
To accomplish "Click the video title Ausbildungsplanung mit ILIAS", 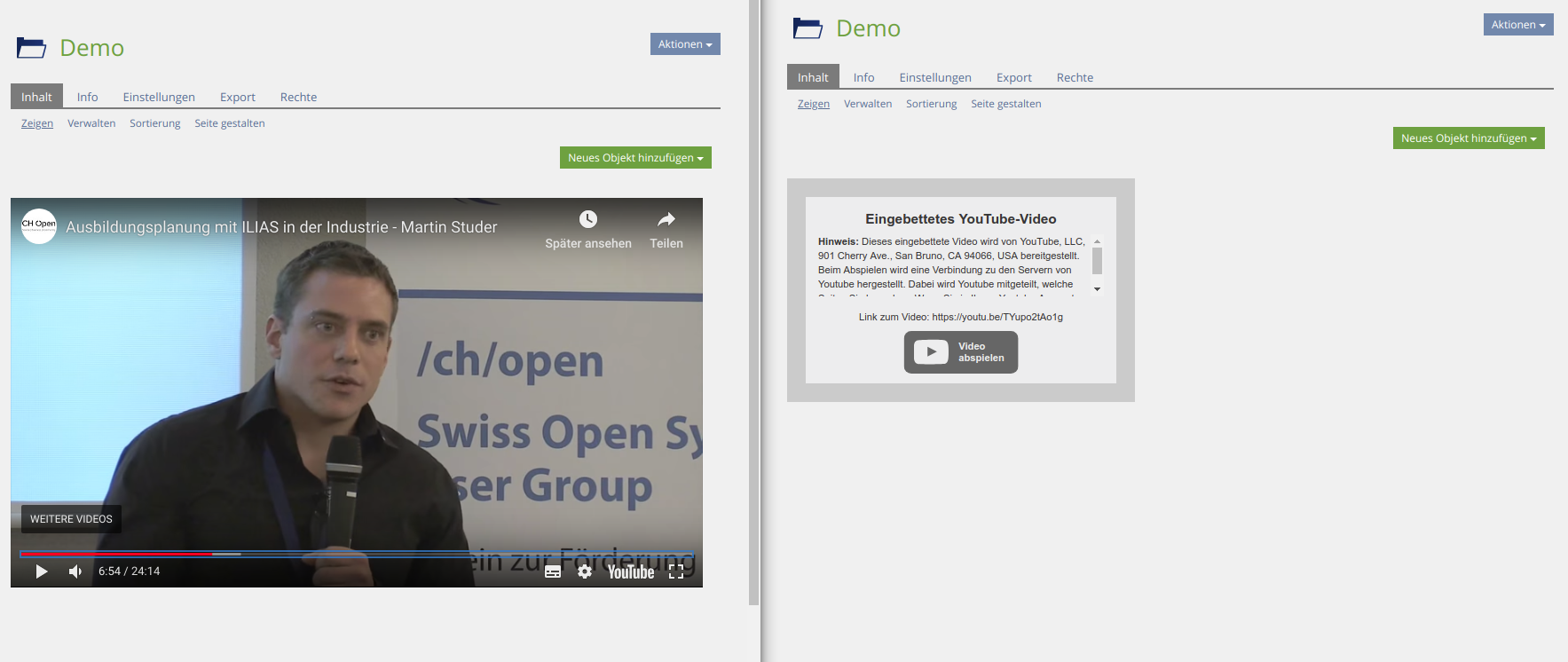I will click(281, 227).
